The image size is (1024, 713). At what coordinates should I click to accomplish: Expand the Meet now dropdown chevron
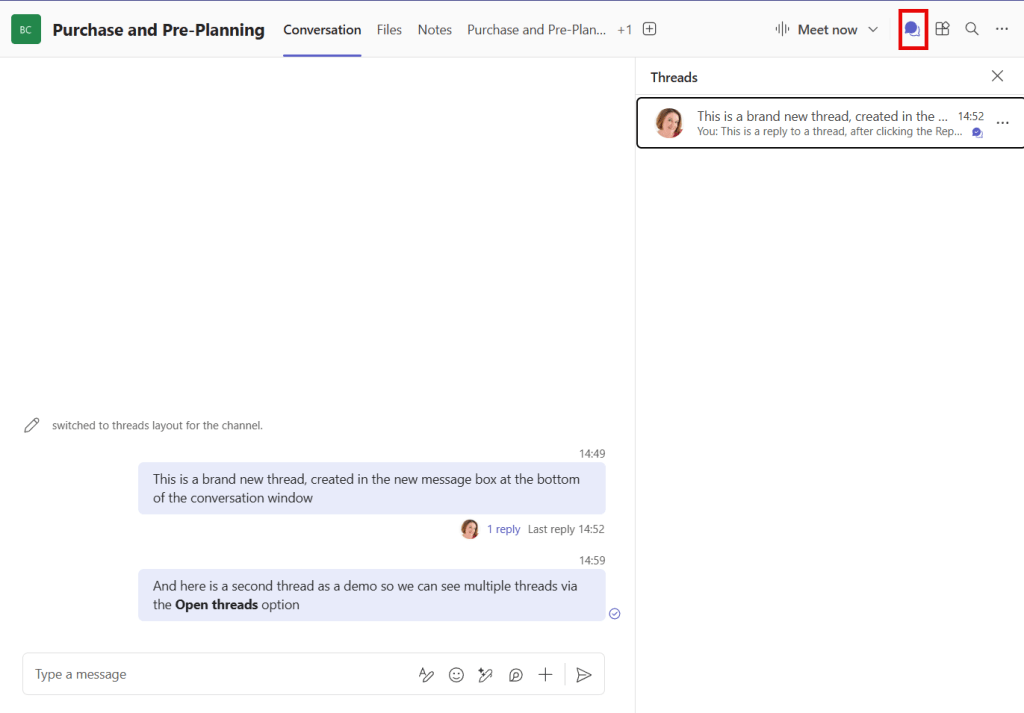pyautogui.click(x=873, y=29)
